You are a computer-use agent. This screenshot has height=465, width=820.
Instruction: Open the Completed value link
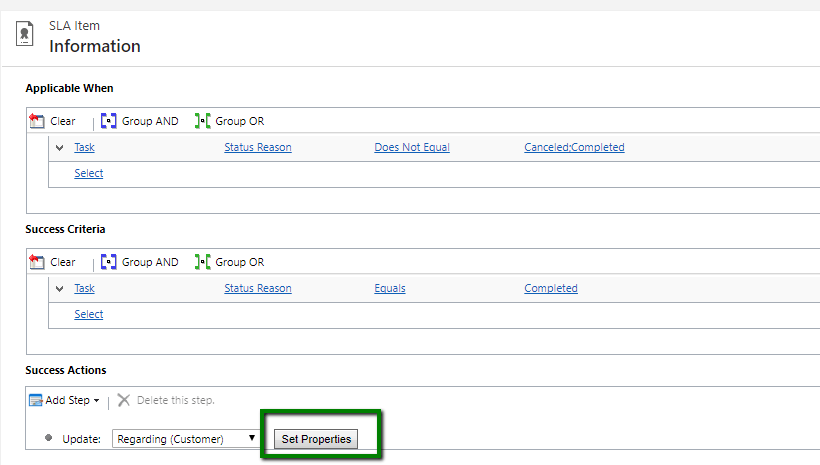(x=551, y=288)
